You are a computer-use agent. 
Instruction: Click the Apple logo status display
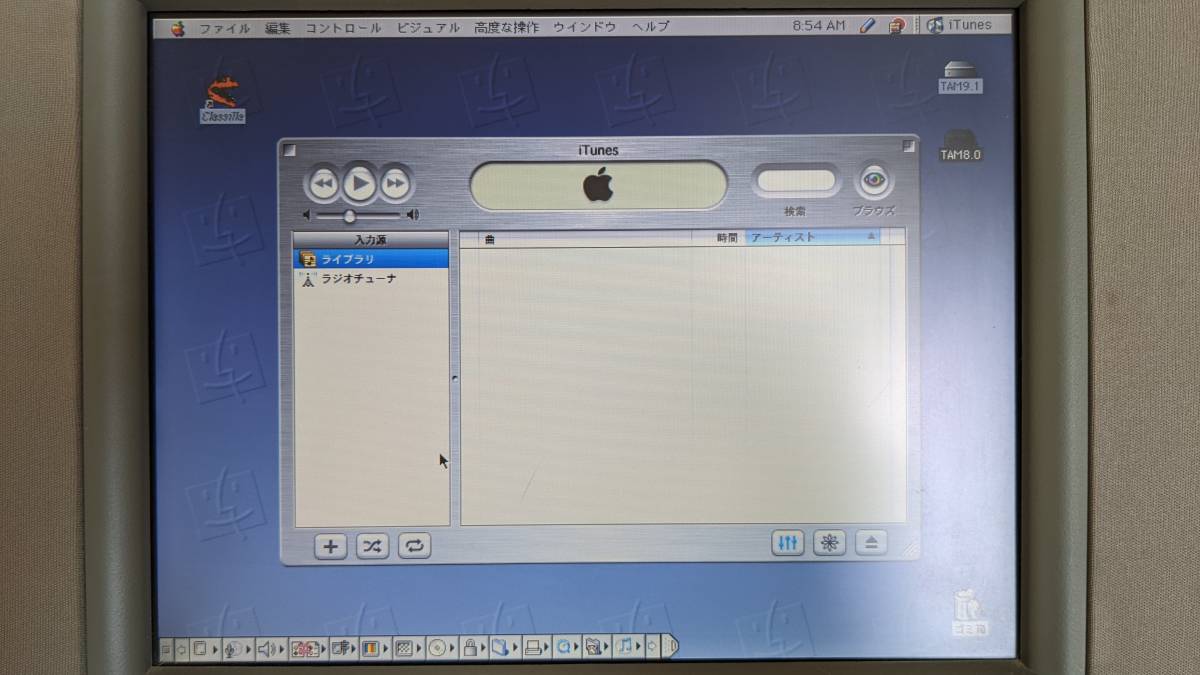click(598, 185)
